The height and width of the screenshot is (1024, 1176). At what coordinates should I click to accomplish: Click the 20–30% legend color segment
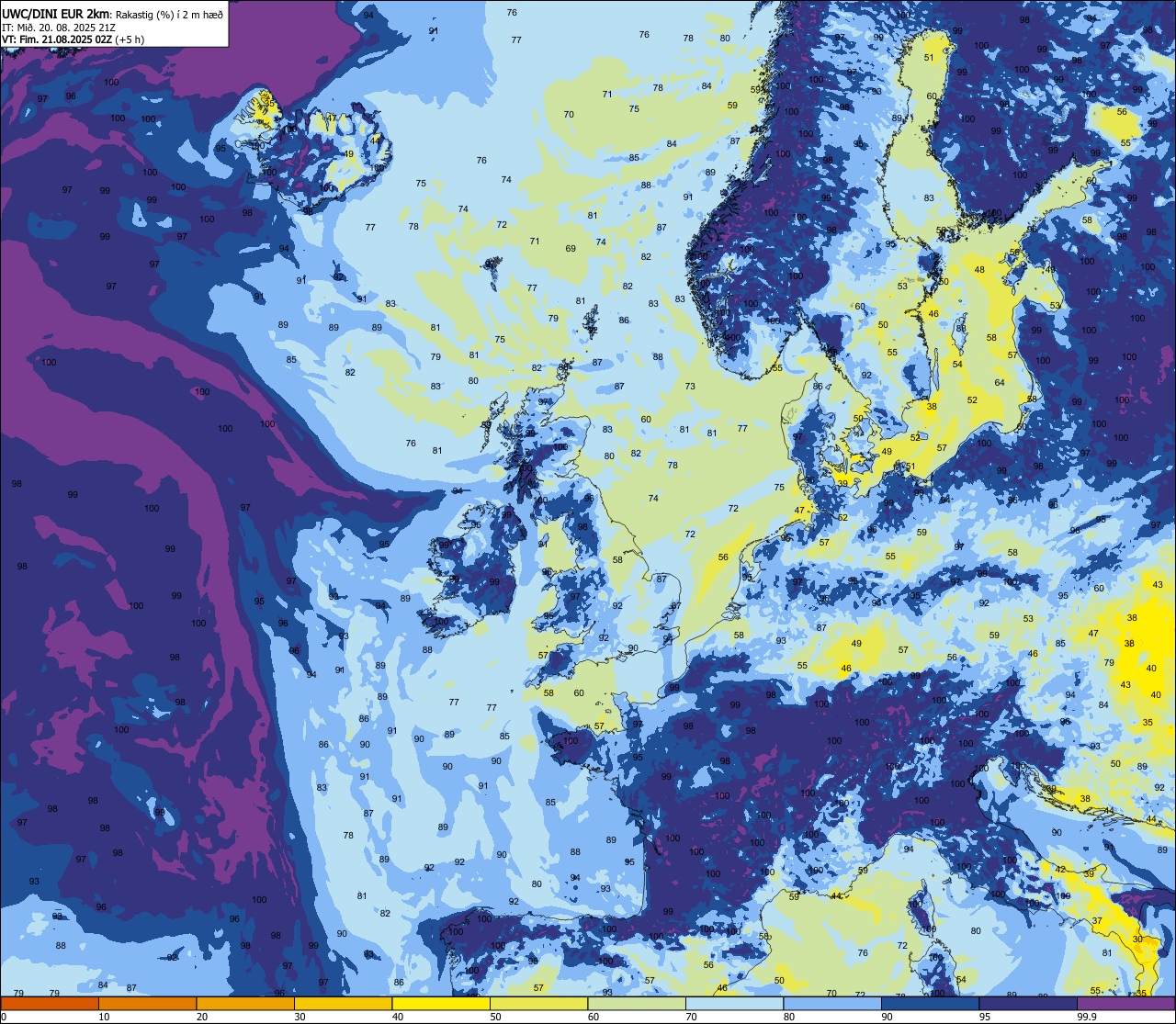click(245, 1003)
